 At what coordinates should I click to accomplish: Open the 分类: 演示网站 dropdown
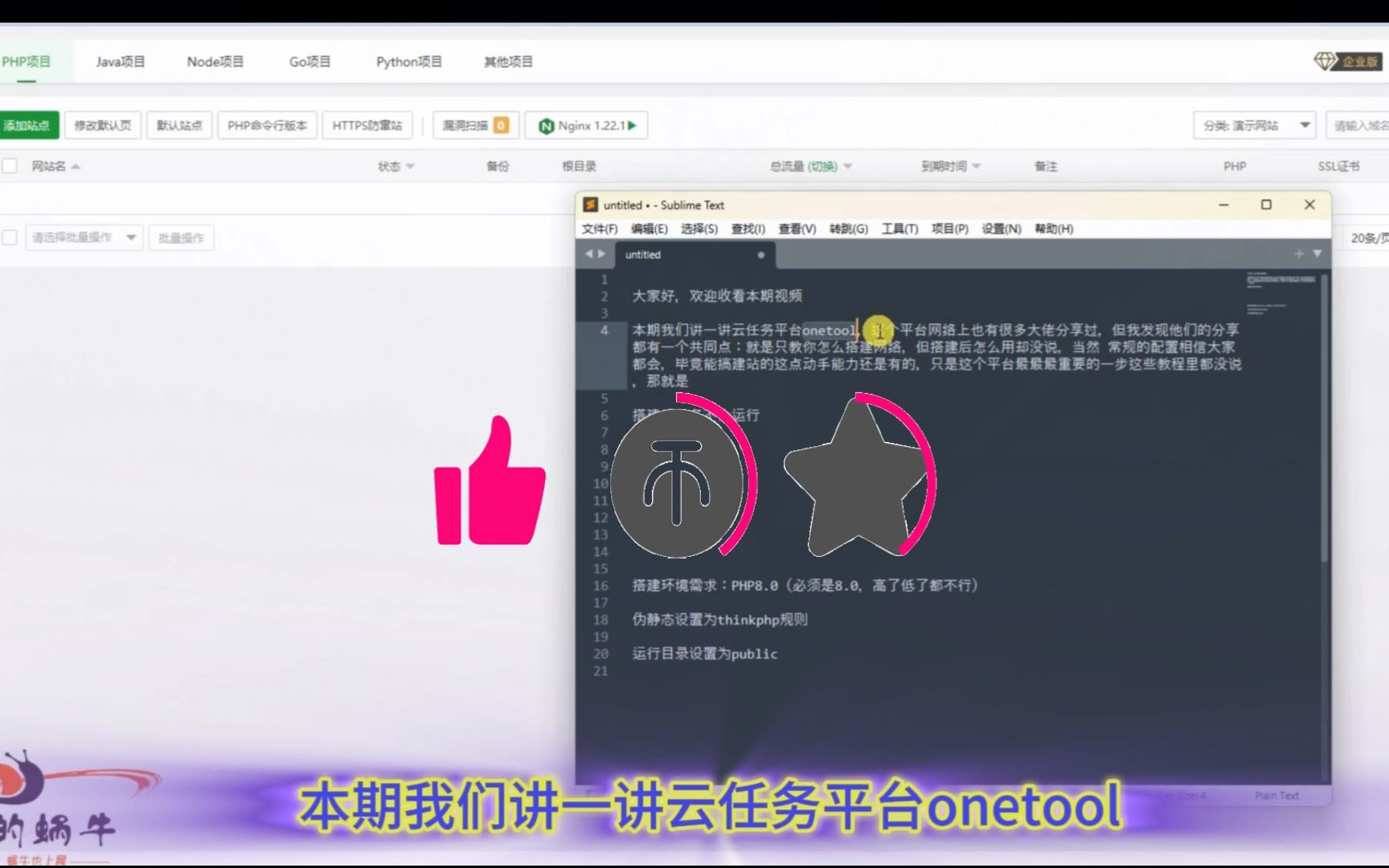tap(1254, 125)
